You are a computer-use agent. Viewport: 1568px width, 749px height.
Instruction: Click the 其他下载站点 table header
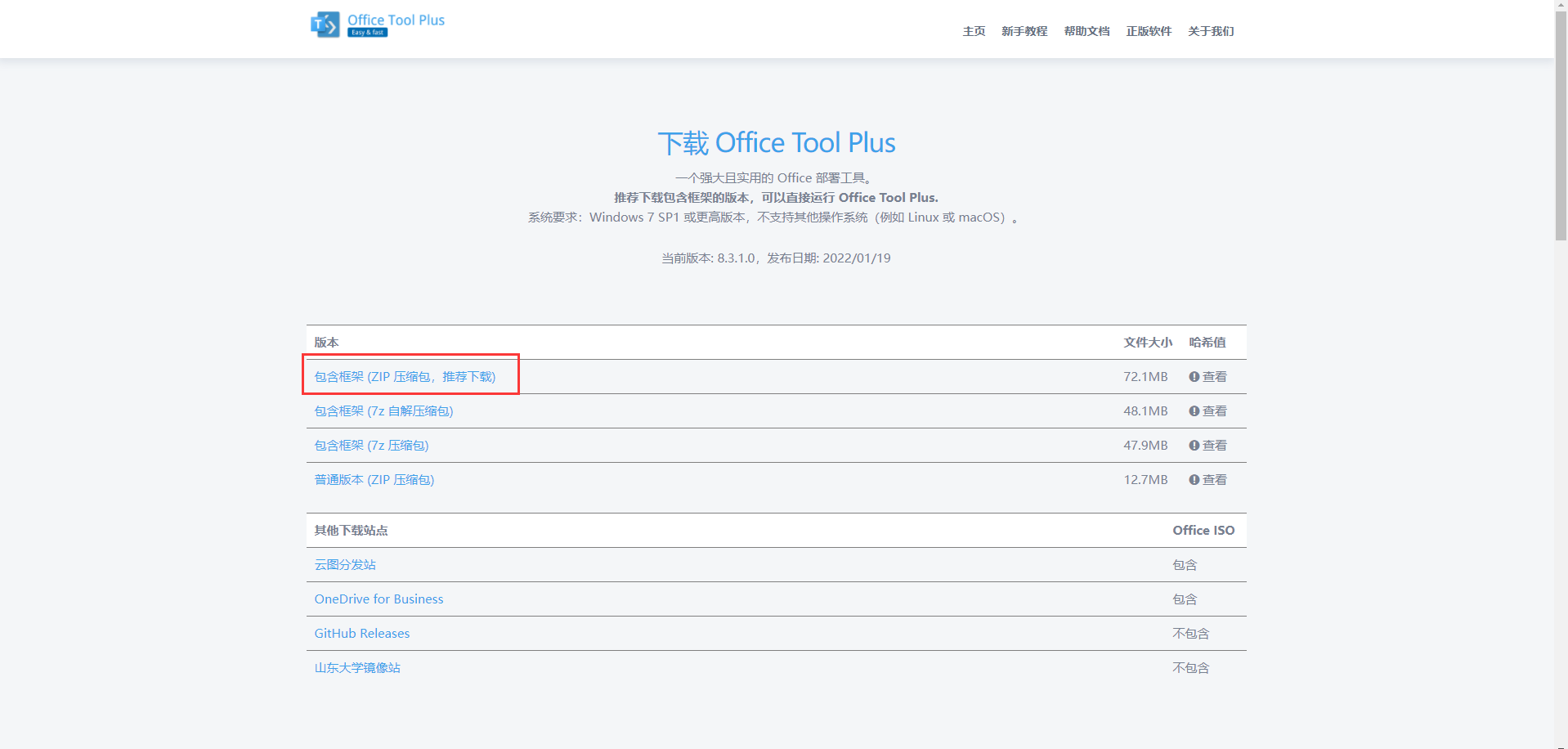pyautogui.click(x=351, y=531)
